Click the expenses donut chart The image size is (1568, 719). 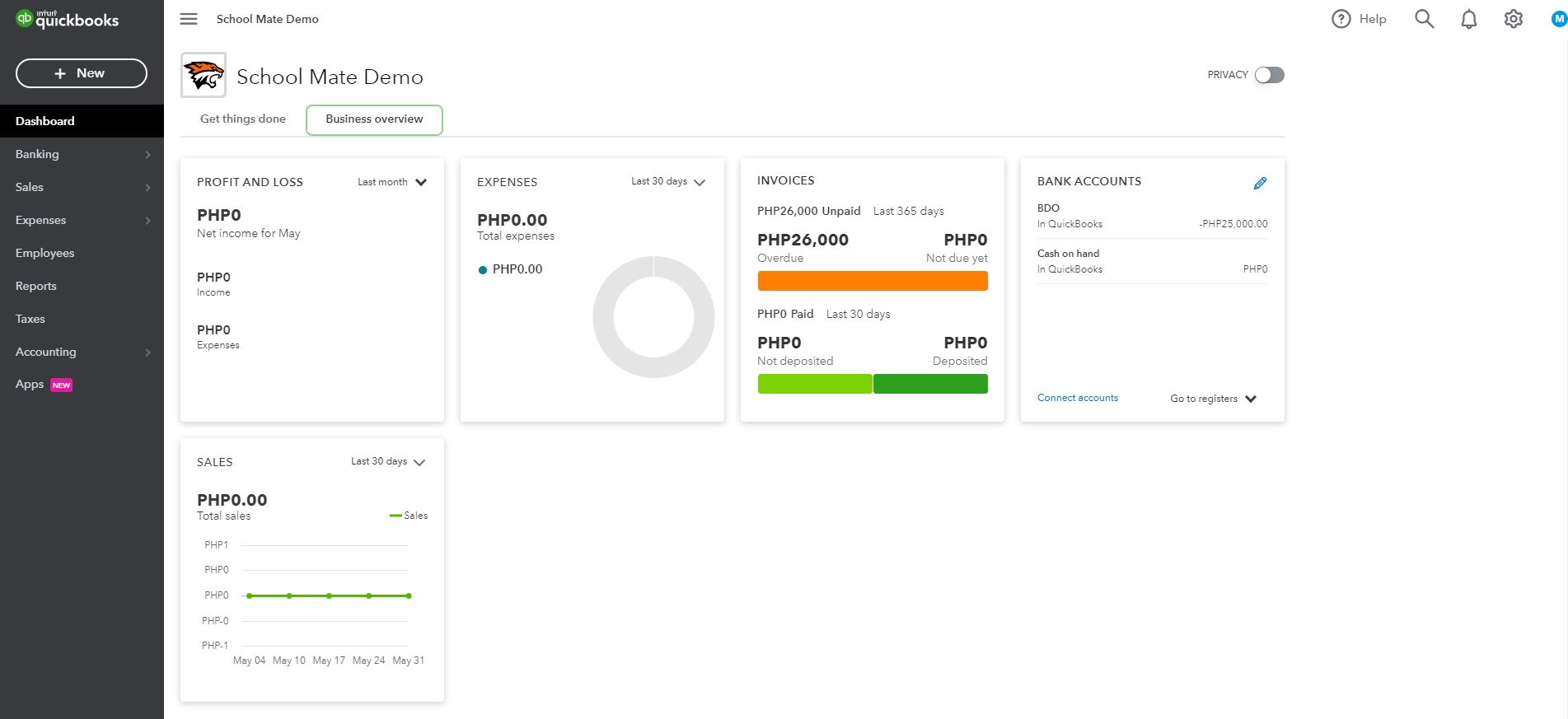[x=653, y=317]
